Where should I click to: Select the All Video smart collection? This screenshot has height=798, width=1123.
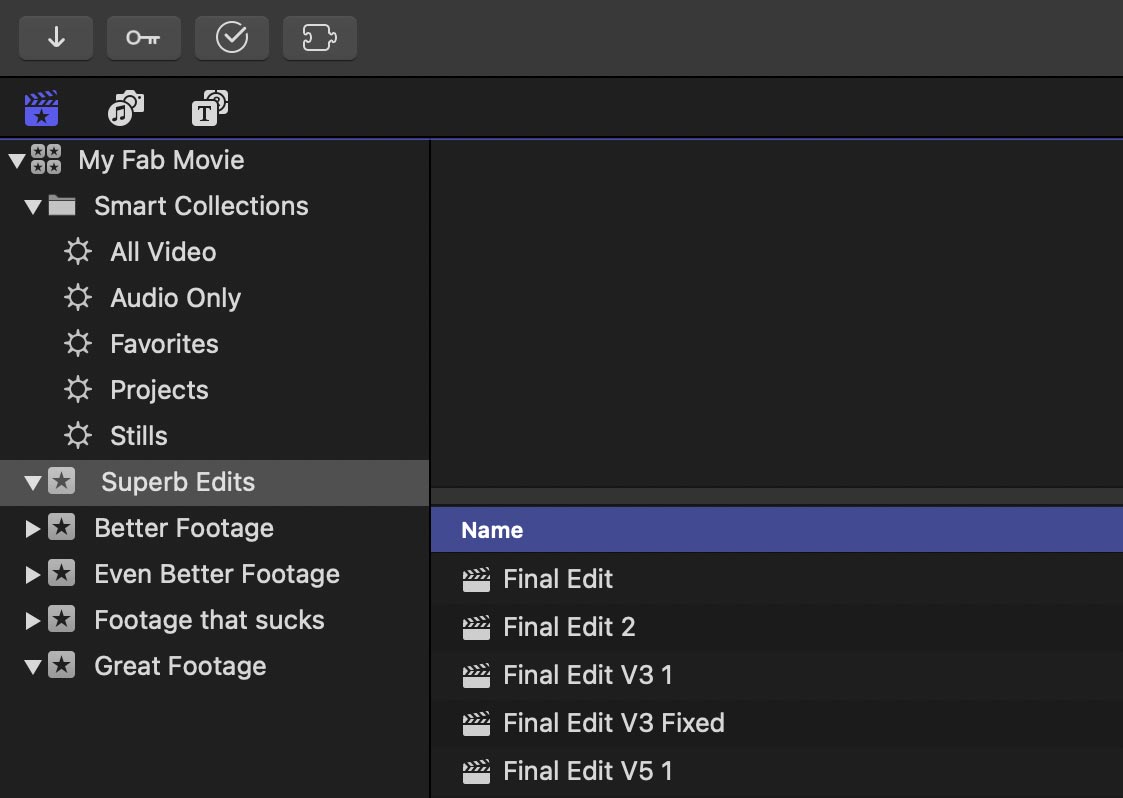163,251
